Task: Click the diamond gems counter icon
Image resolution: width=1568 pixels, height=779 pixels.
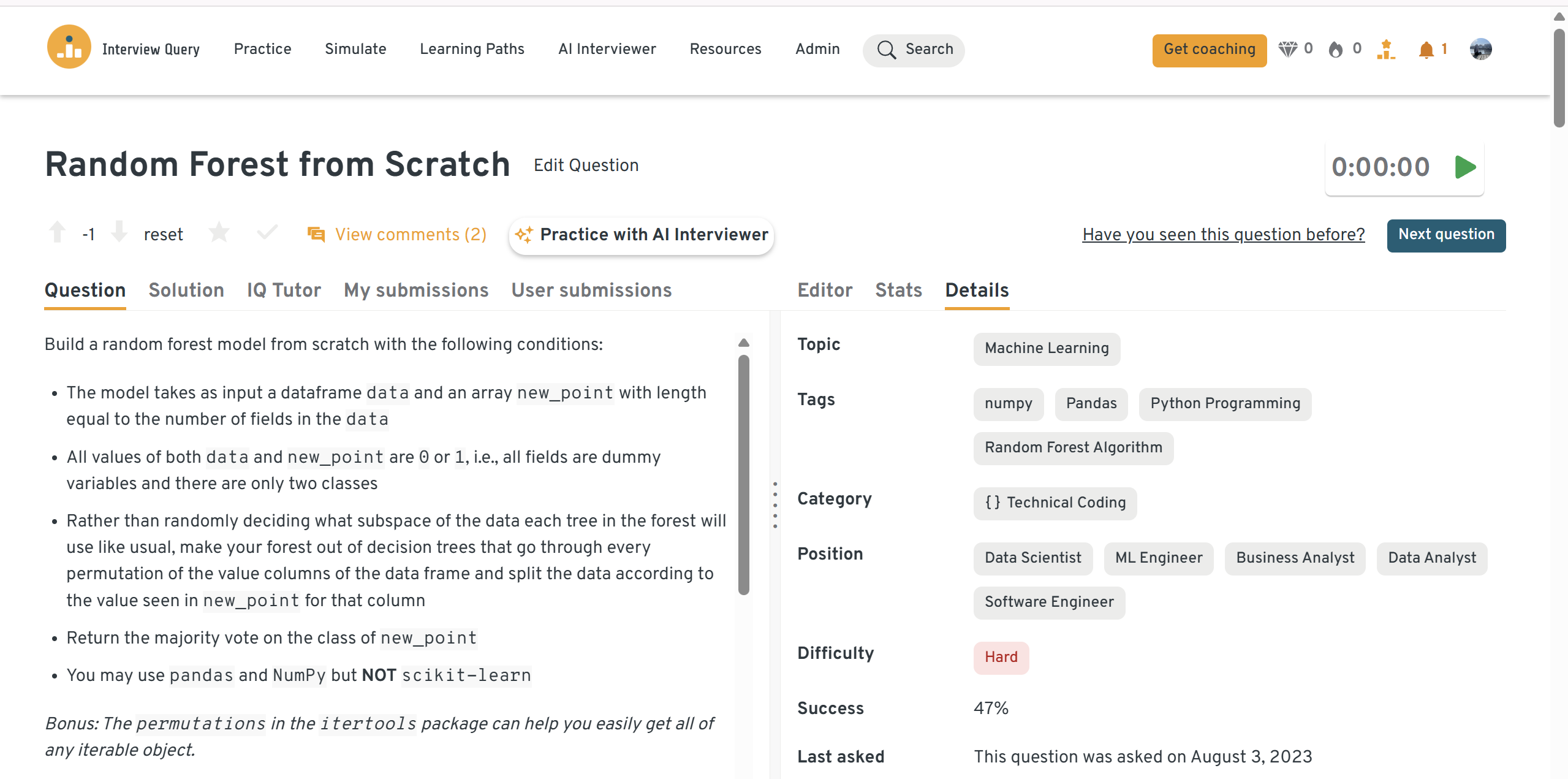Action: tap(1288, 49)
